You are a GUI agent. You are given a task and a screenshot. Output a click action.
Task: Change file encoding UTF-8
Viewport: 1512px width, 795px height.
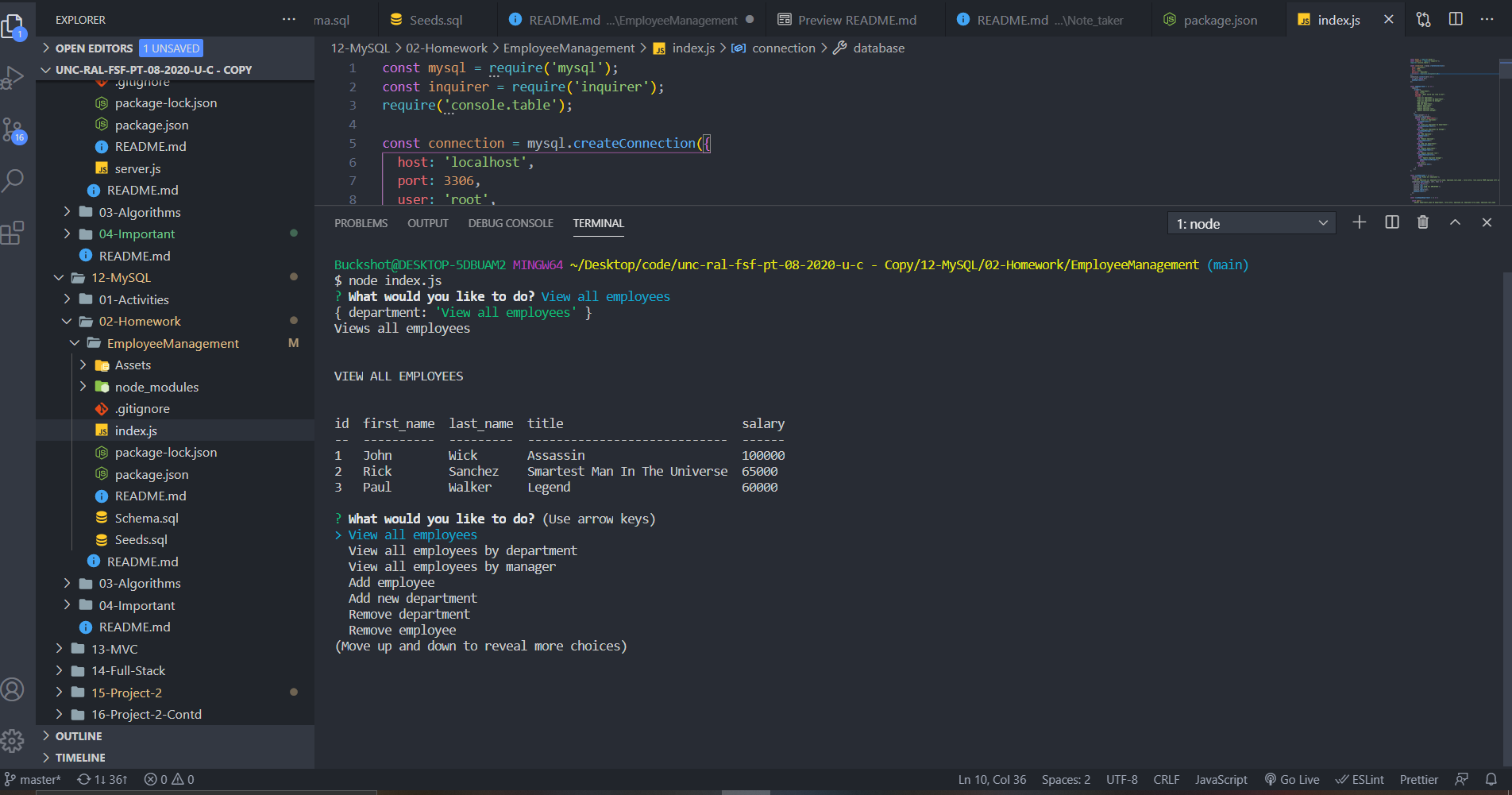click(1121, 780)
